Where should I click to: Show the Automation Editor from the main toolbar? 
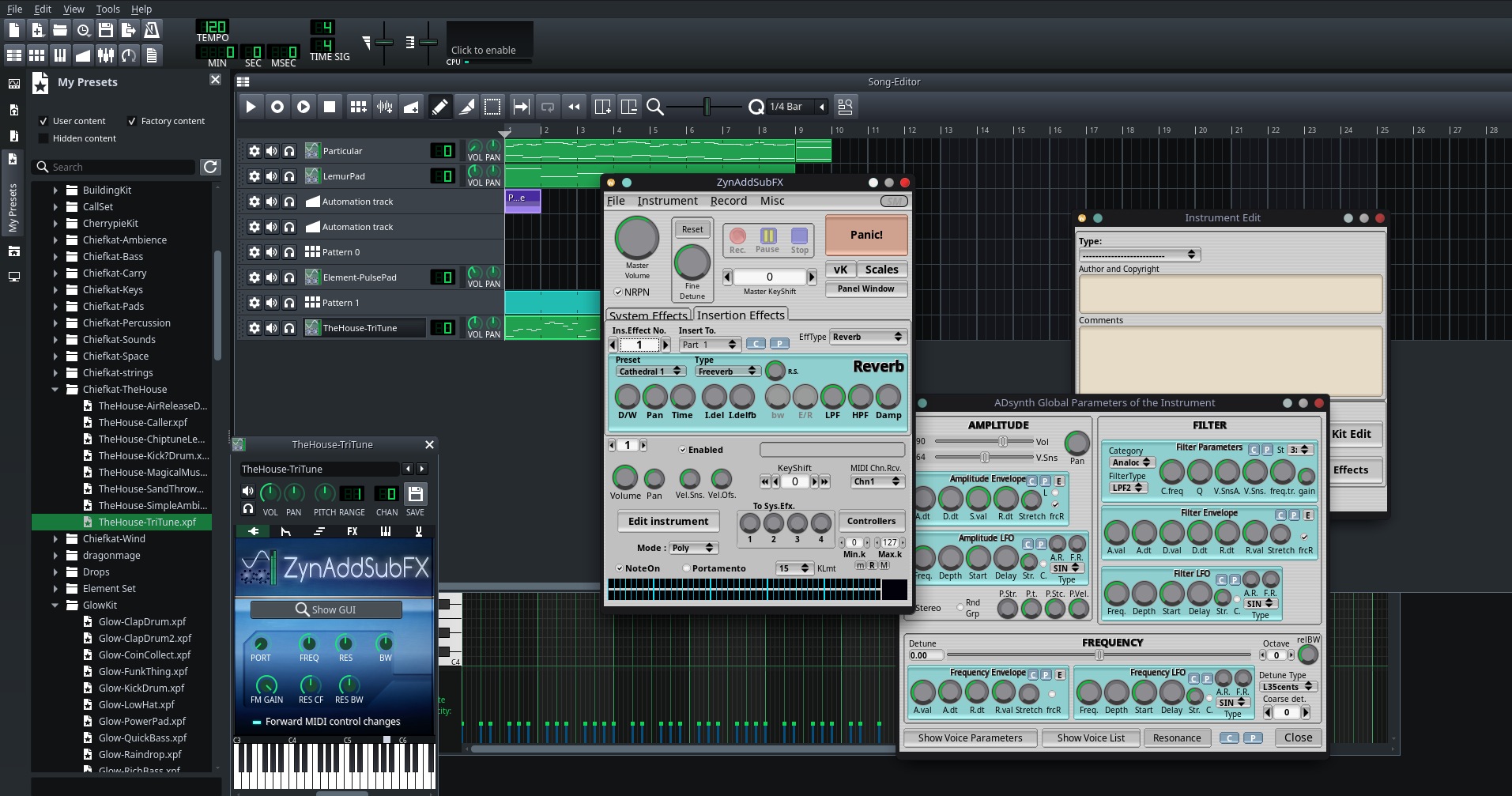pyautogui.click(x=83, y=55)
